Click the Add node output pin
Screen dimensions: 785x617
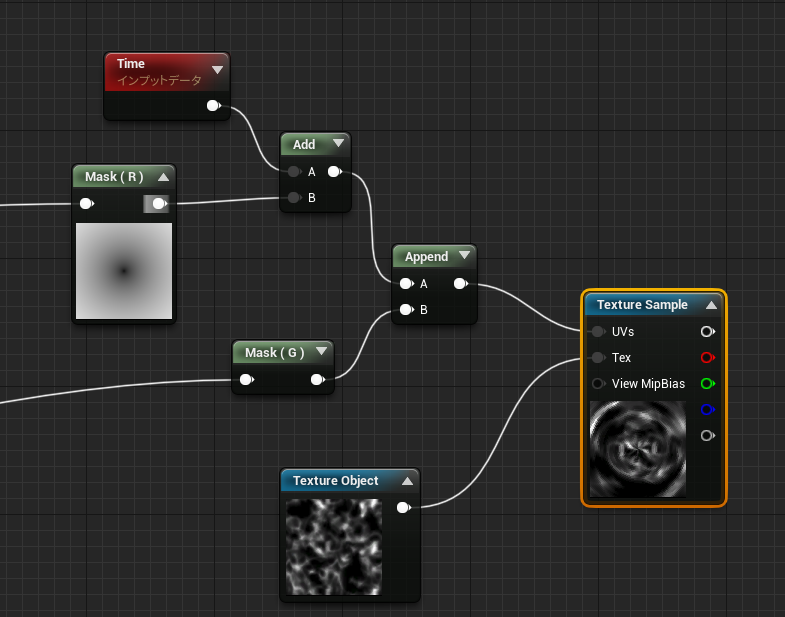335,172
